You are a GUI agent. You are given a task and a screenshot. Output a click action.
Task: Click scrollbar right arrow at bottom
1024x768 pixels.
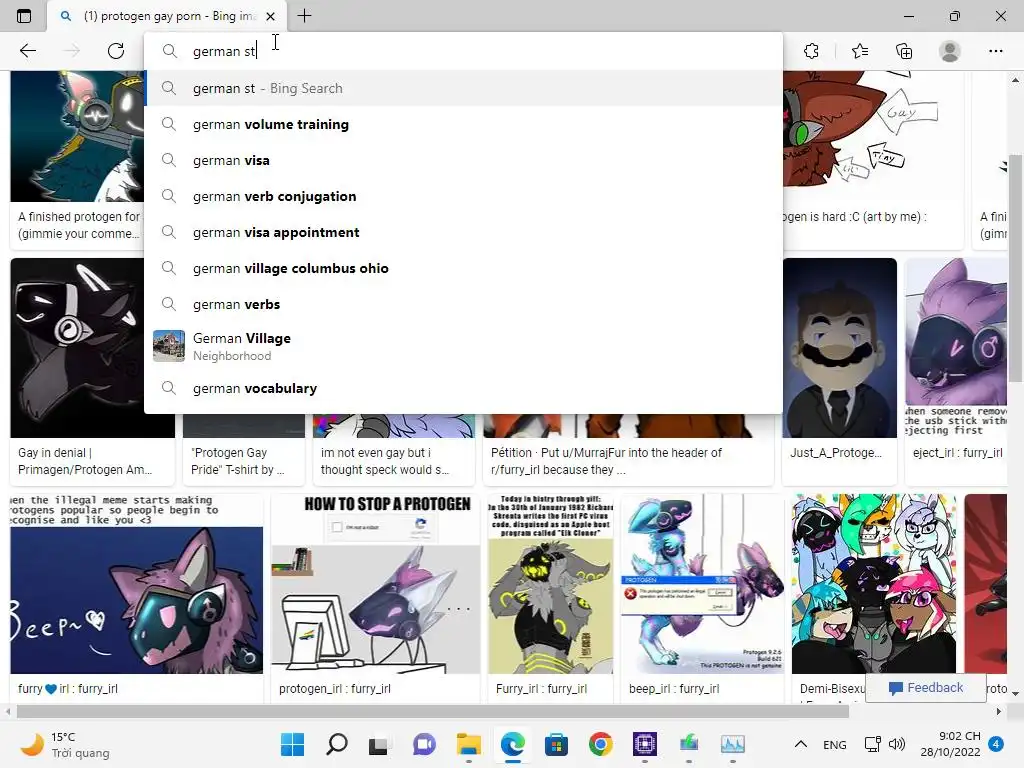(999, 711)
